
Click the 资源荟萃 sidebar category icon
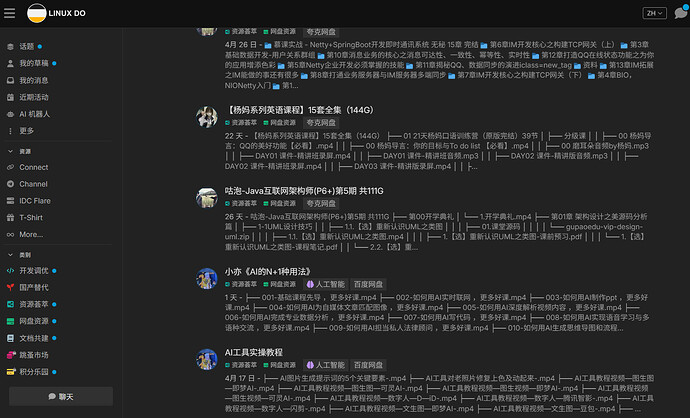[x=10, y=304]
